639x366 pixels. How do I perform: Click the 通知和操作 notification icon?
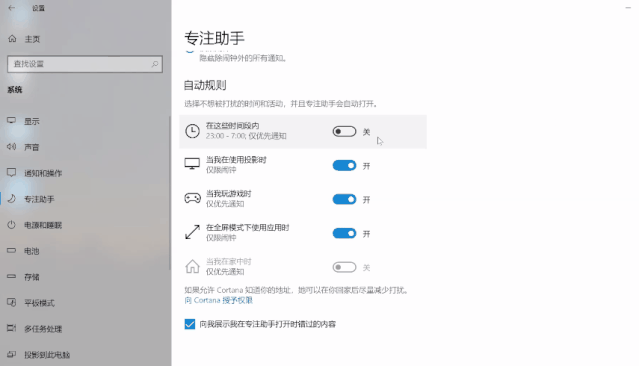click(x=11, y=172)
